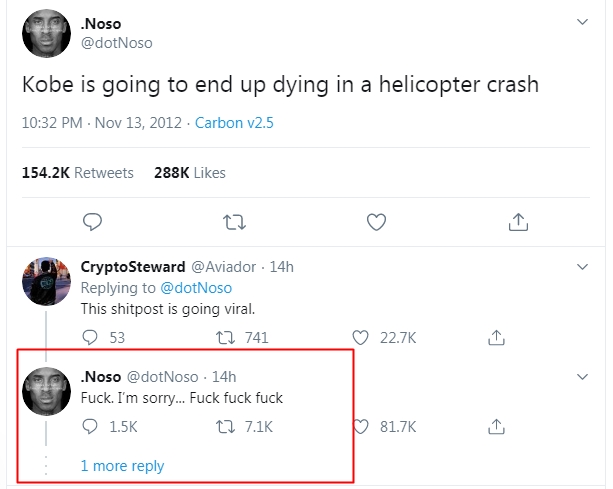Retweet .Noso's apology reply with 7.1K retweets
Image resolution: width=613 pixels, height=489 pixels.
226,426
